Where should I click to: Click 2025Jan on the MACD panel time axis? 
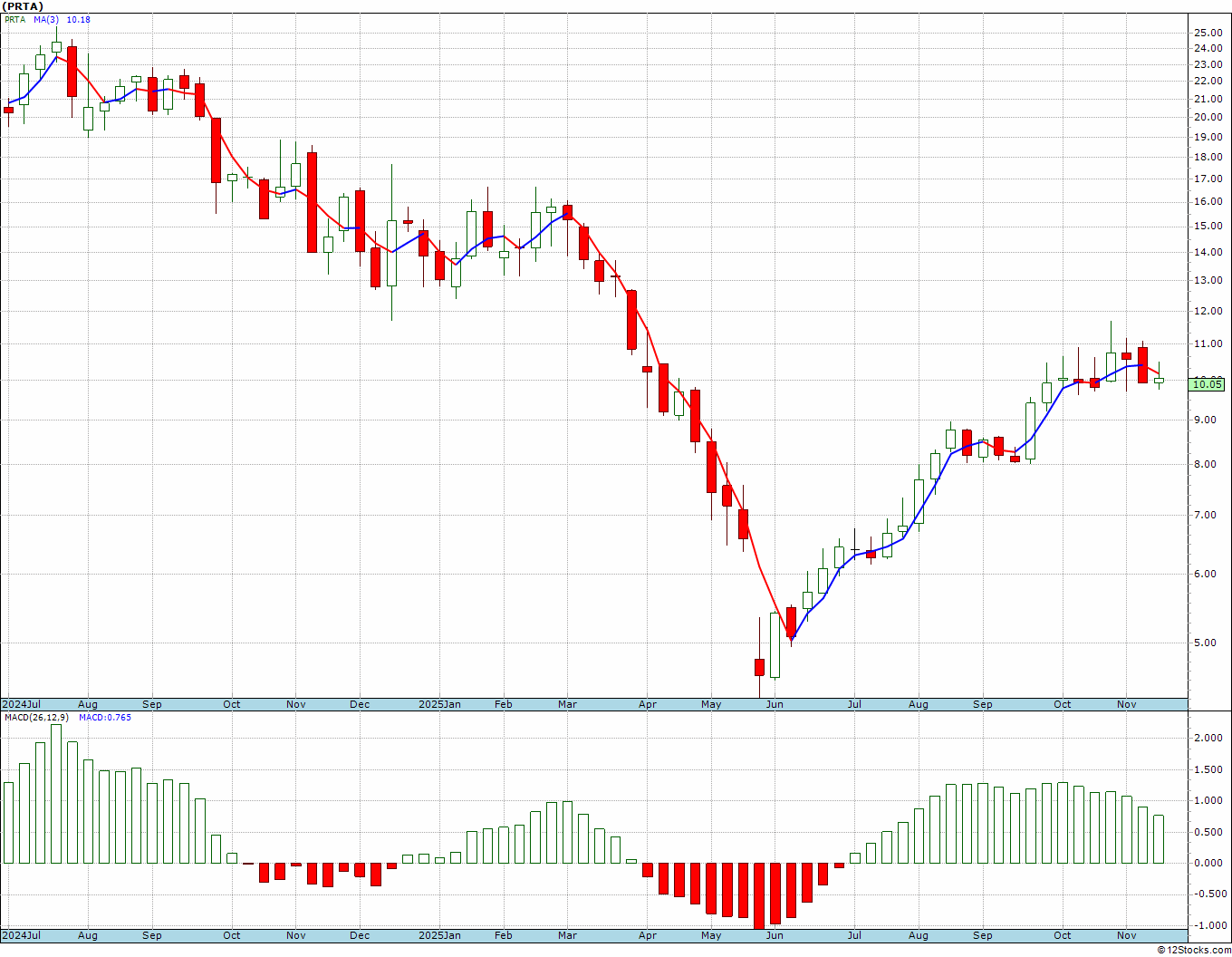439,935
